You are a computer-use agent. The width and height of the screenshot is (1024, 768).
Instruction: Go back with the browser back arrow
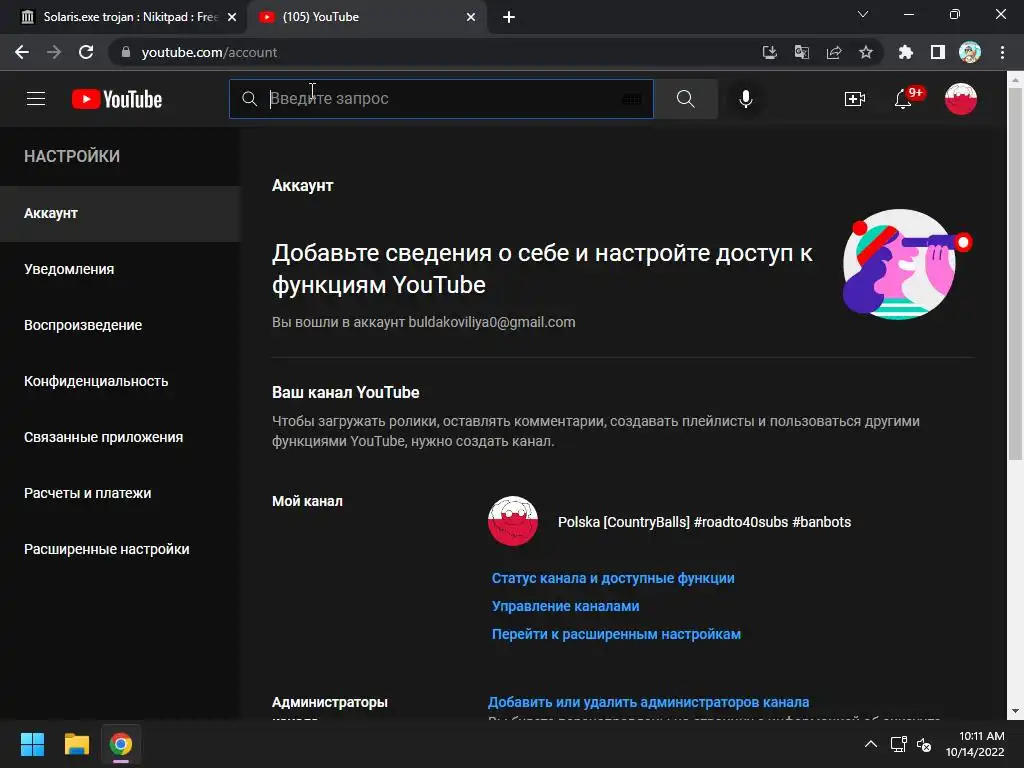pyautogui.click(x=22, y=52)
